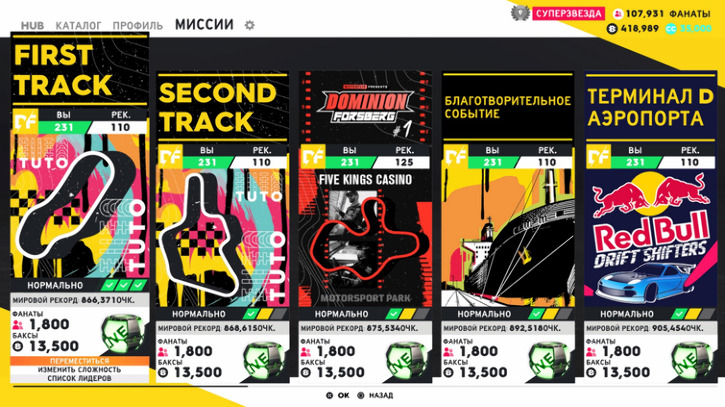Click the green LIVE box on Dominion Forsberg card
Viewport: 725px width, 407px height.
click(407, 360)
